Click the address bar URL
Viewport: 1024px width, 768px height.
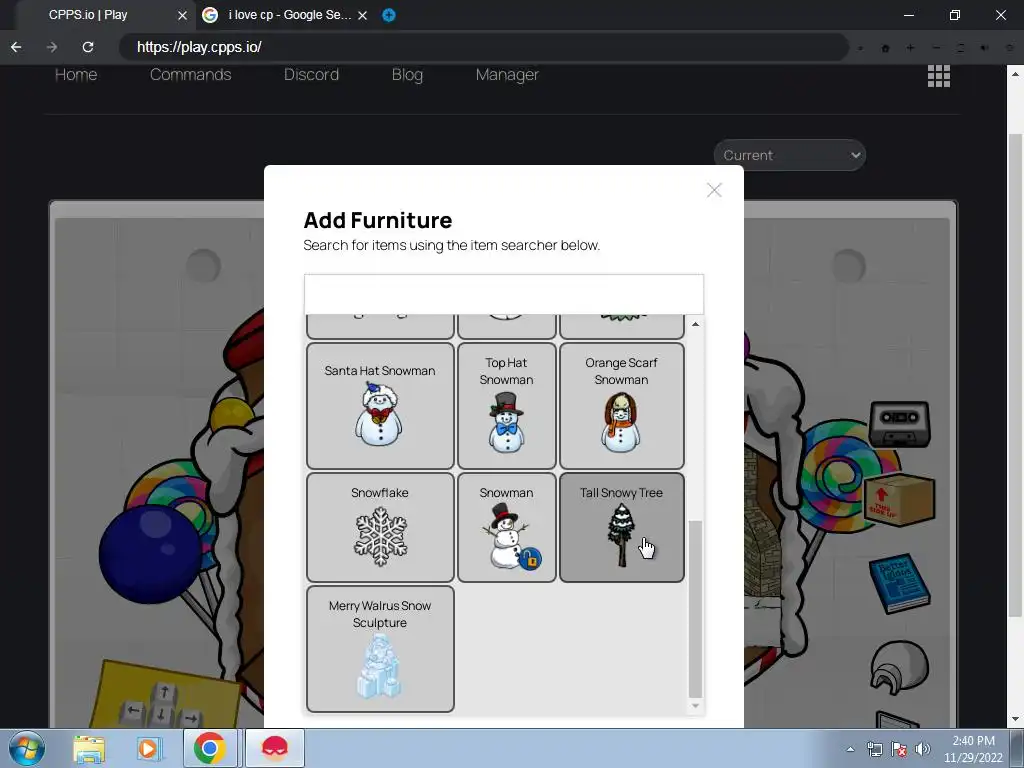click(483, 47)
